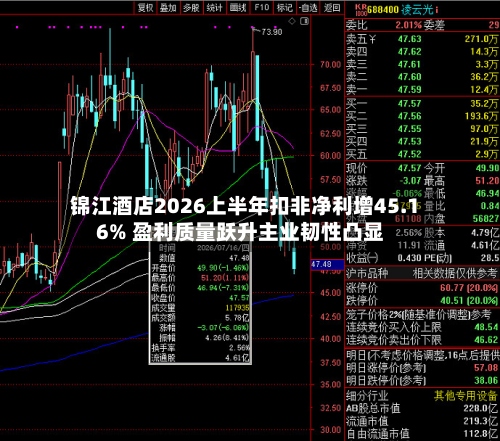Image resolution: width=500 pixels, height=441 pixels.
Task: Click the stock name 凌云光
Action: click(x=417, y=10)
